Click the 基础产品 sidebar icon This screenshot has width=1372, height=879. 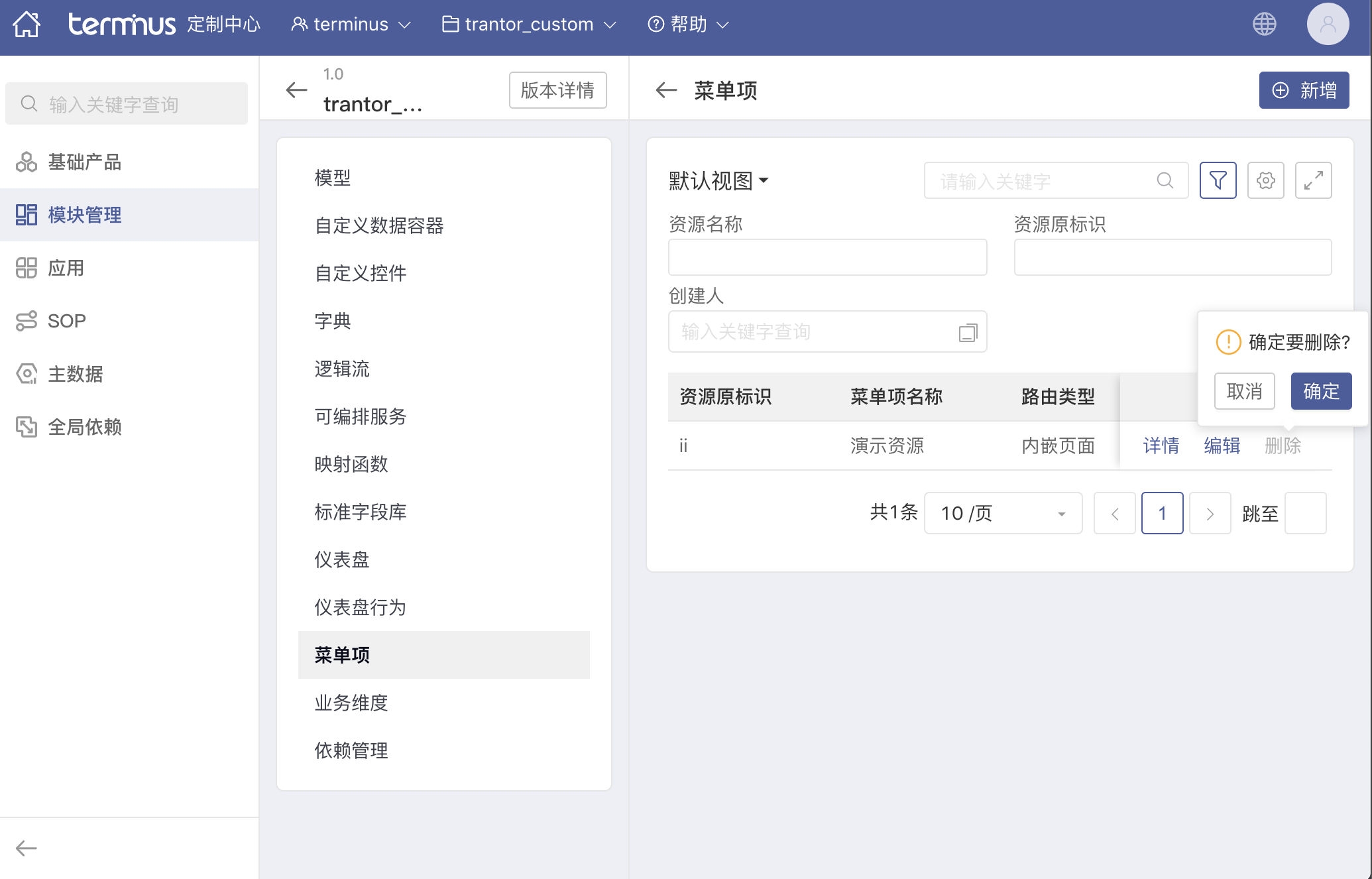(27, 162)
